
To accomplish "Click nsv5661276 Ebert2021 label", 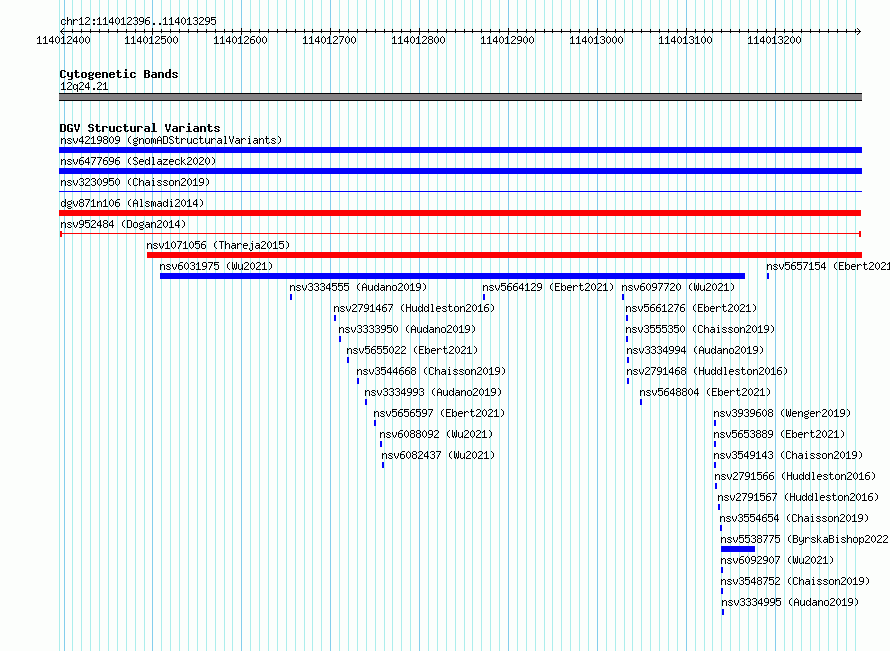I will 691,308.
